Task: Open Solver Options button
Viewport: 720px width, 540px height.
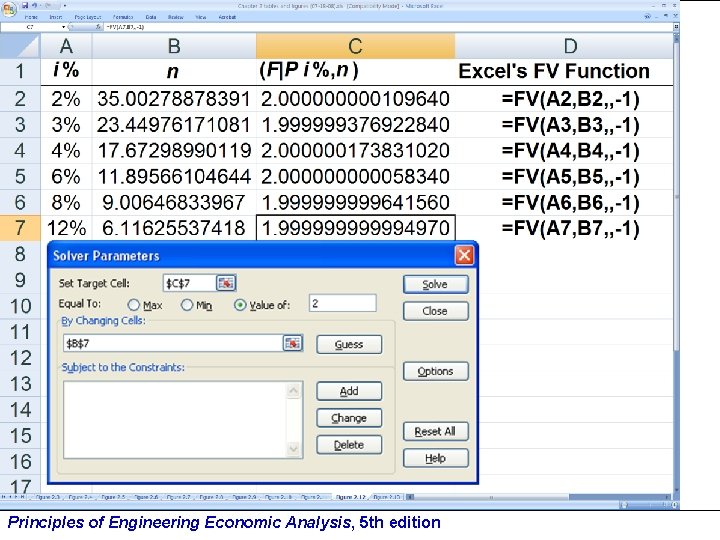Action: click(435, 371)
